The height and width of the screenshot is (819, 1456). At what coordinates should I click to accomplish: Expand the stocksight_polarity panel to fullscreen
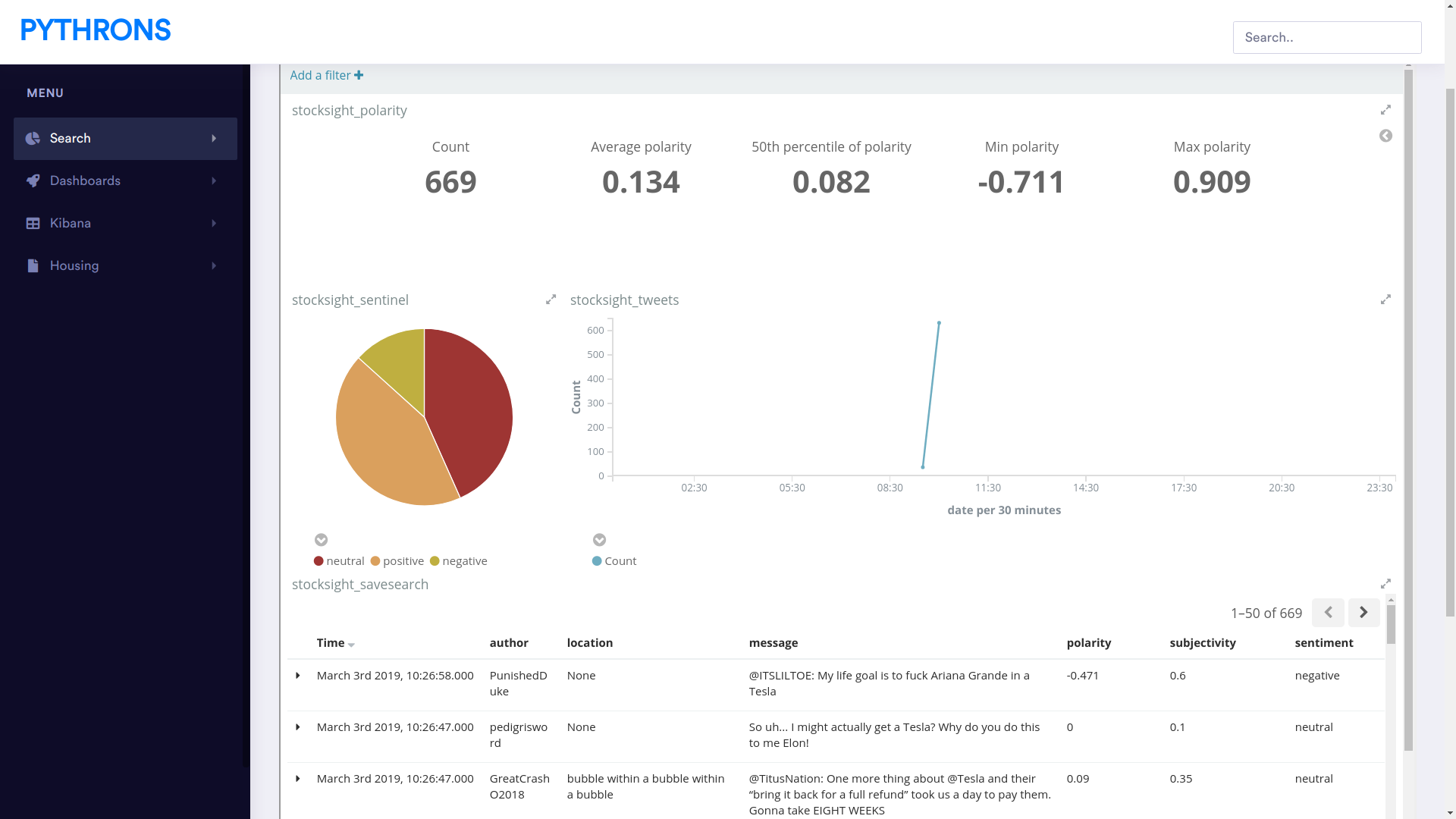point(1385,110)
